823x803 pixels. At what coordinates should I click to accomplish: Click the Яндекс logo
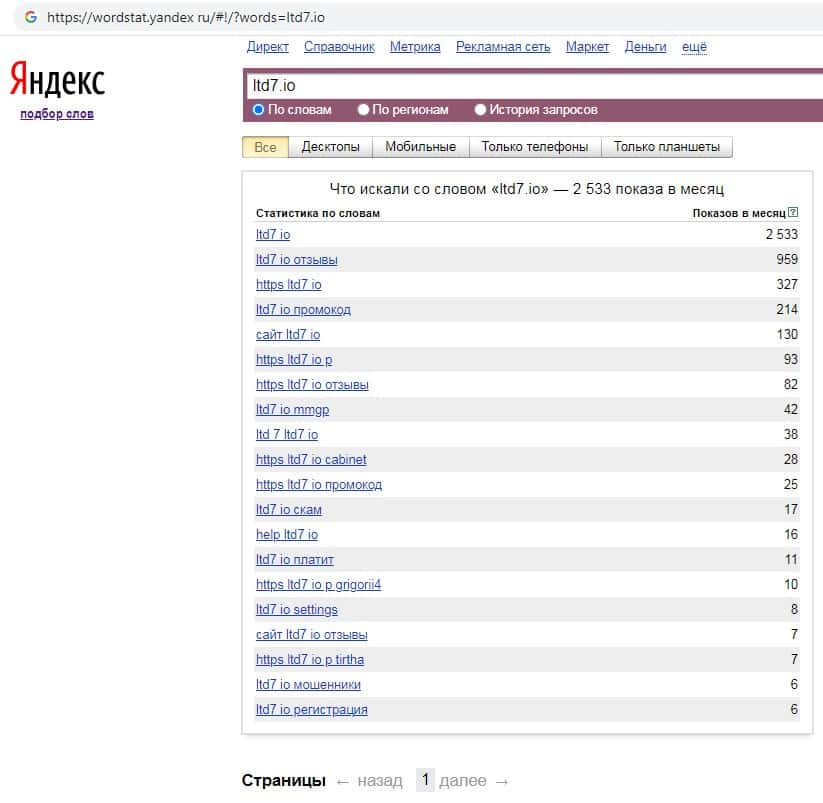pyautogui.click(x=57, y=79)
